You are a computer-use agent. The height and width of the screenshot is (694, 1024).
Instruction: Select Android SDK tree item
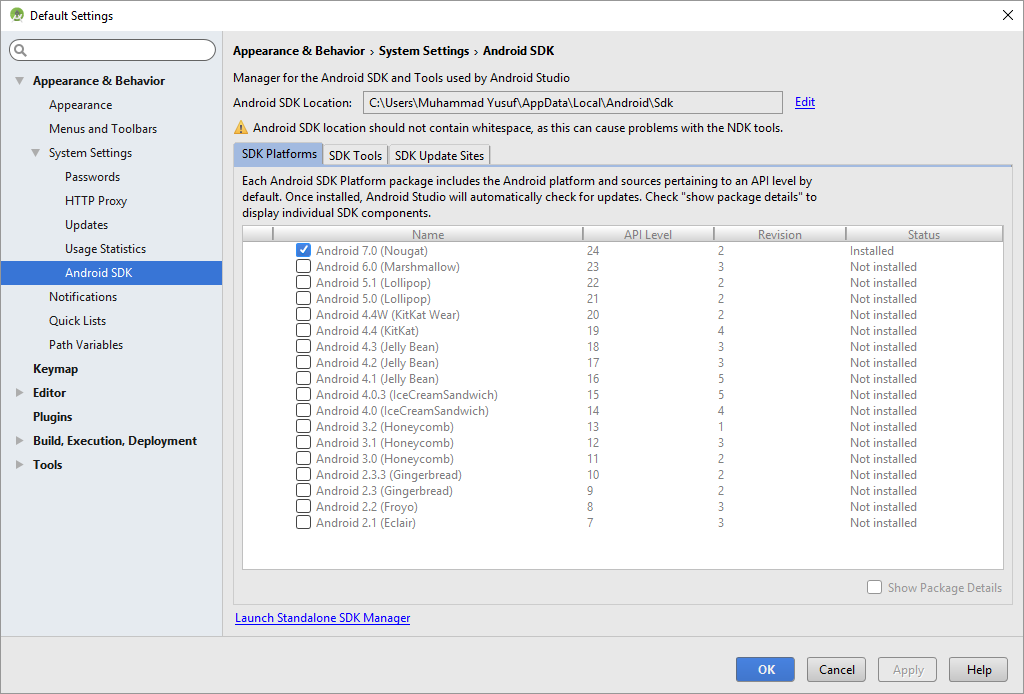[112, 273]
